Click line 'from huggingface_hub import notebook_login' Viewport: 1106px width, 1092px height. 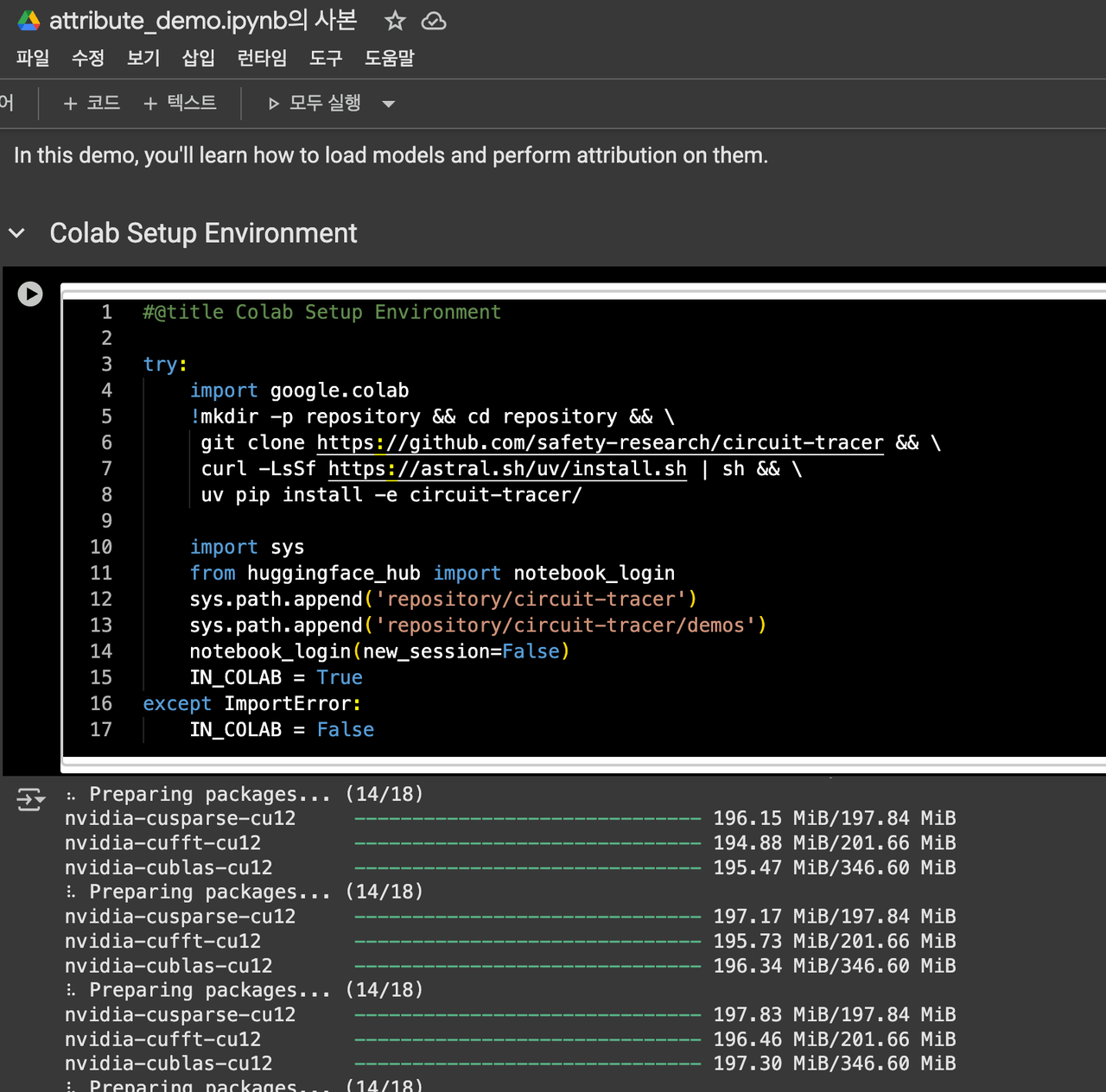click(432, 573)
